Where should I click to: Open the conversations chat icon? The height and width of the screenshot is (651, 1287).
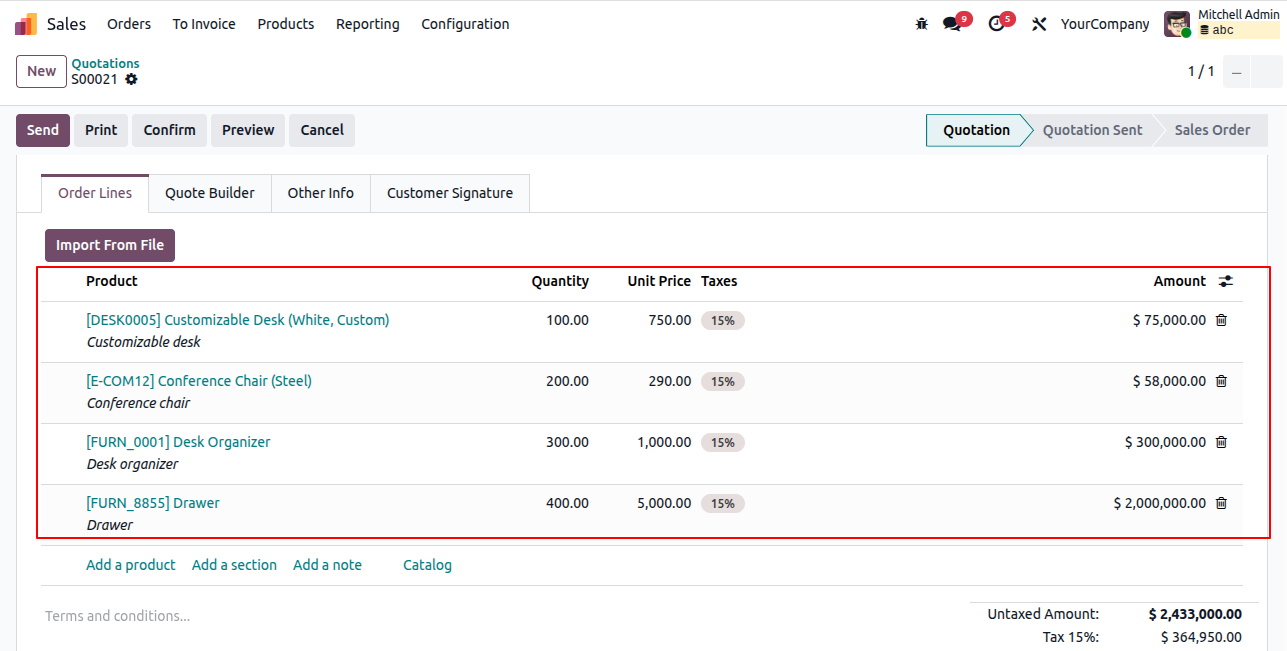tap(952, 24)
